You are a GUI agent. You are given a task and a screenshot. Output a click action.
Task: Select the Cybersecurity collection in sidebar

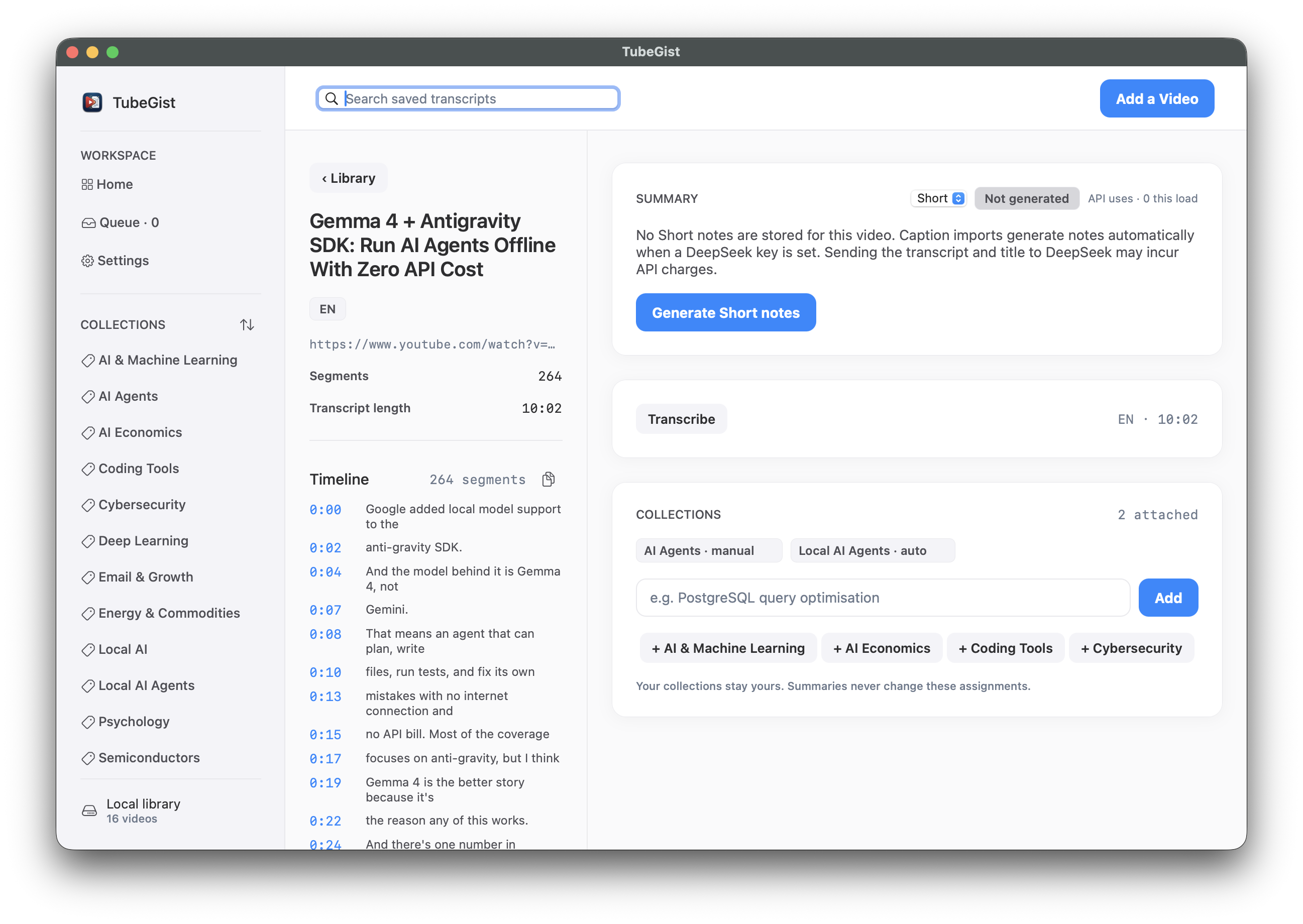(x=134, y=505)
